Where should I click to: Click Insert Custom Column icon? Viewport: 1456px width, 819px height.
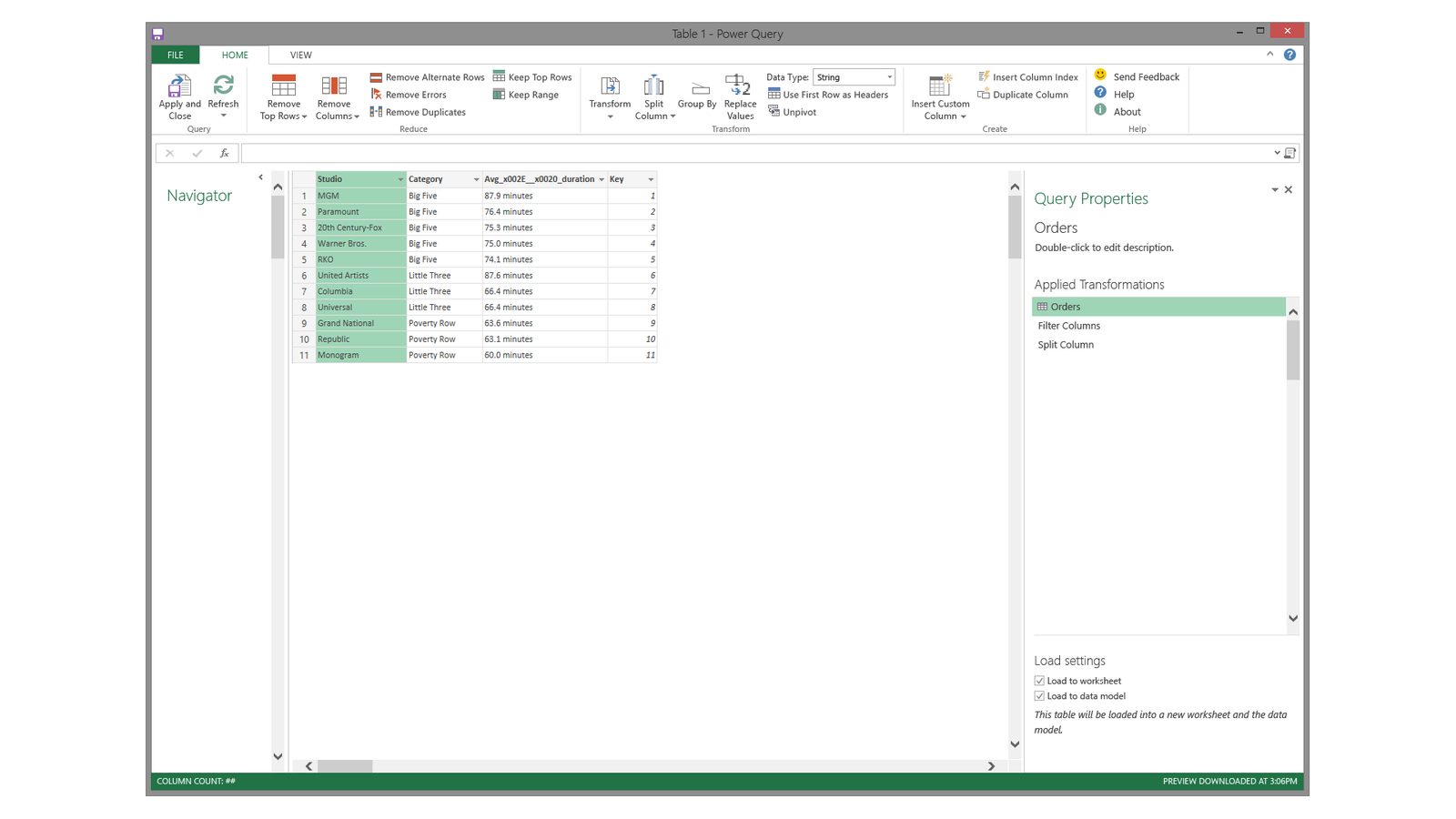coord(940,86)
